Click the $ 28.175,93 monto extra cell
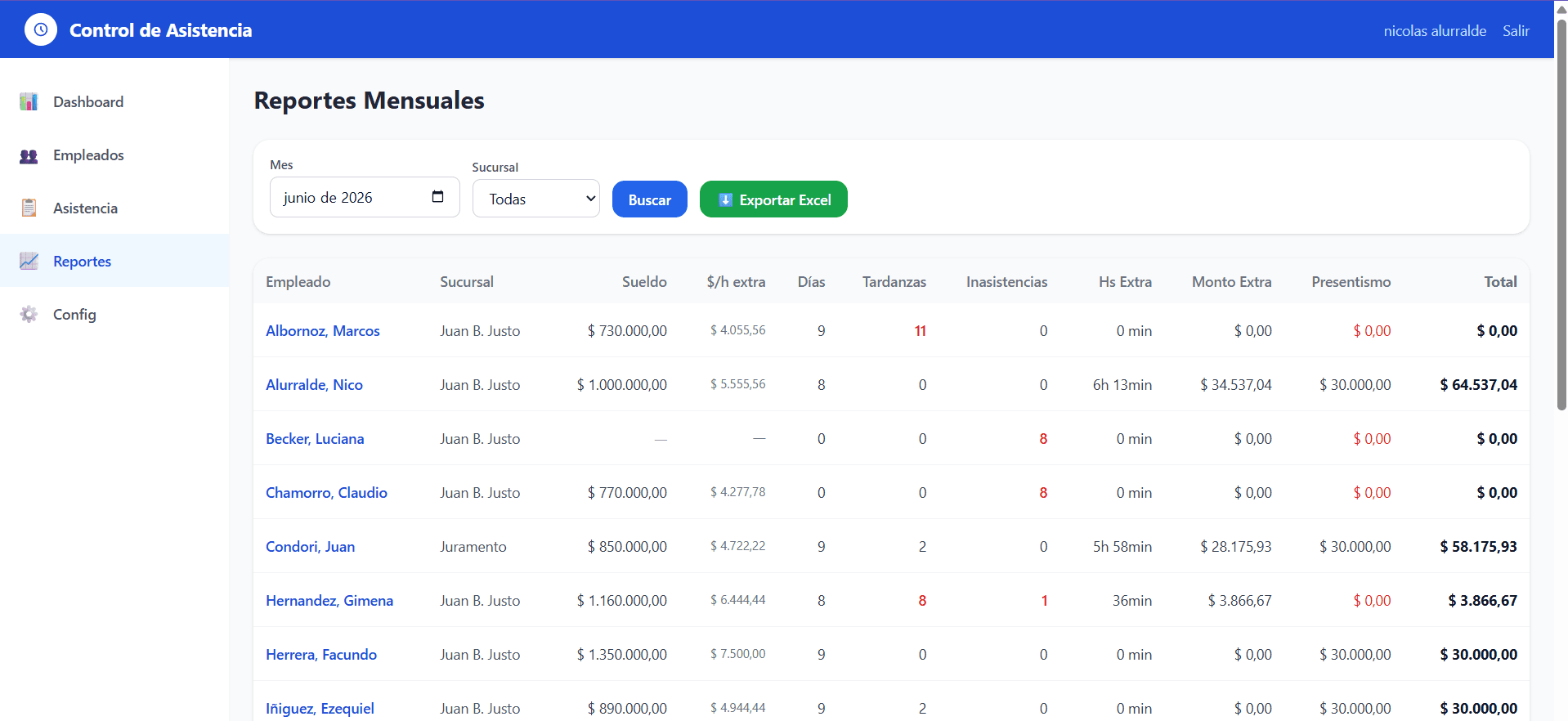Viewport: 1568px width, 721px height. tap(1235, 547)
